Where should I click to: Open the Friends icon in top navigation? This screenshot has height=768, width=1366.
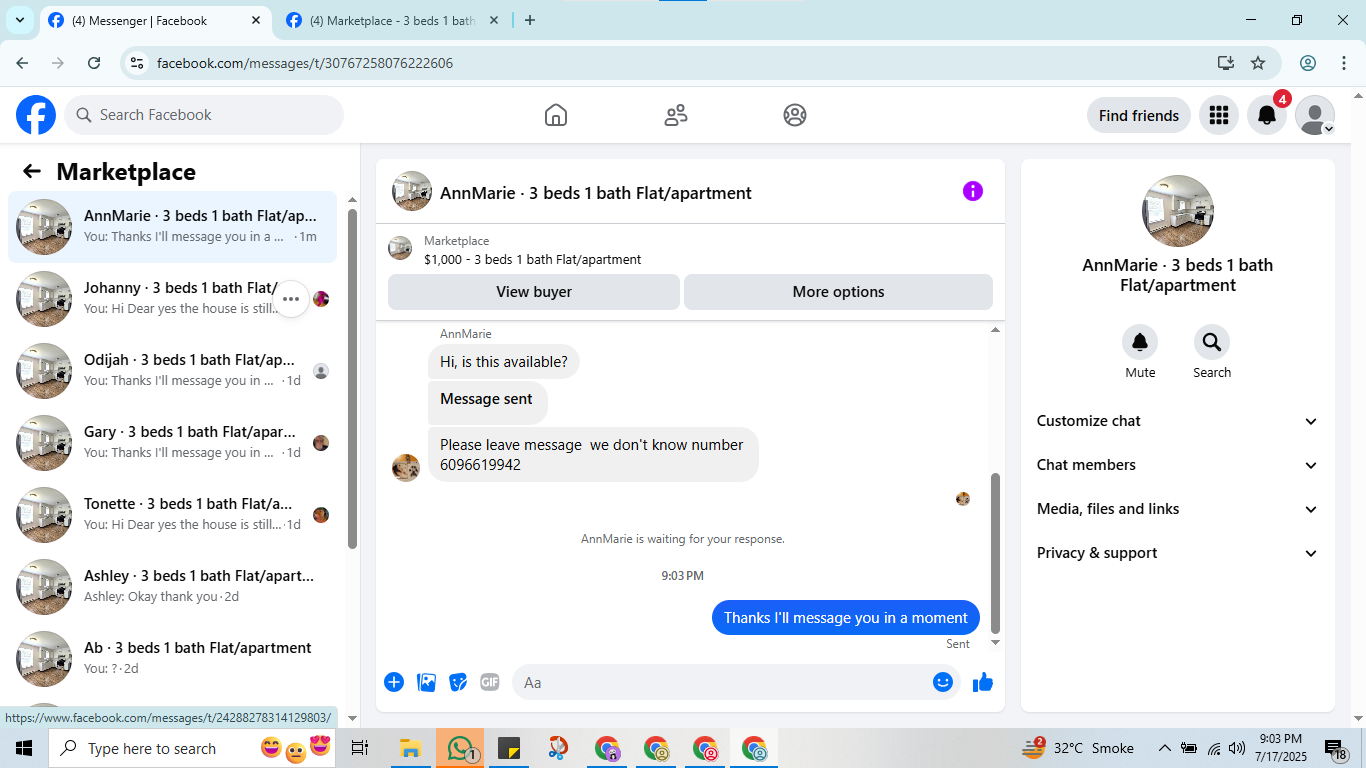[676, 115]
